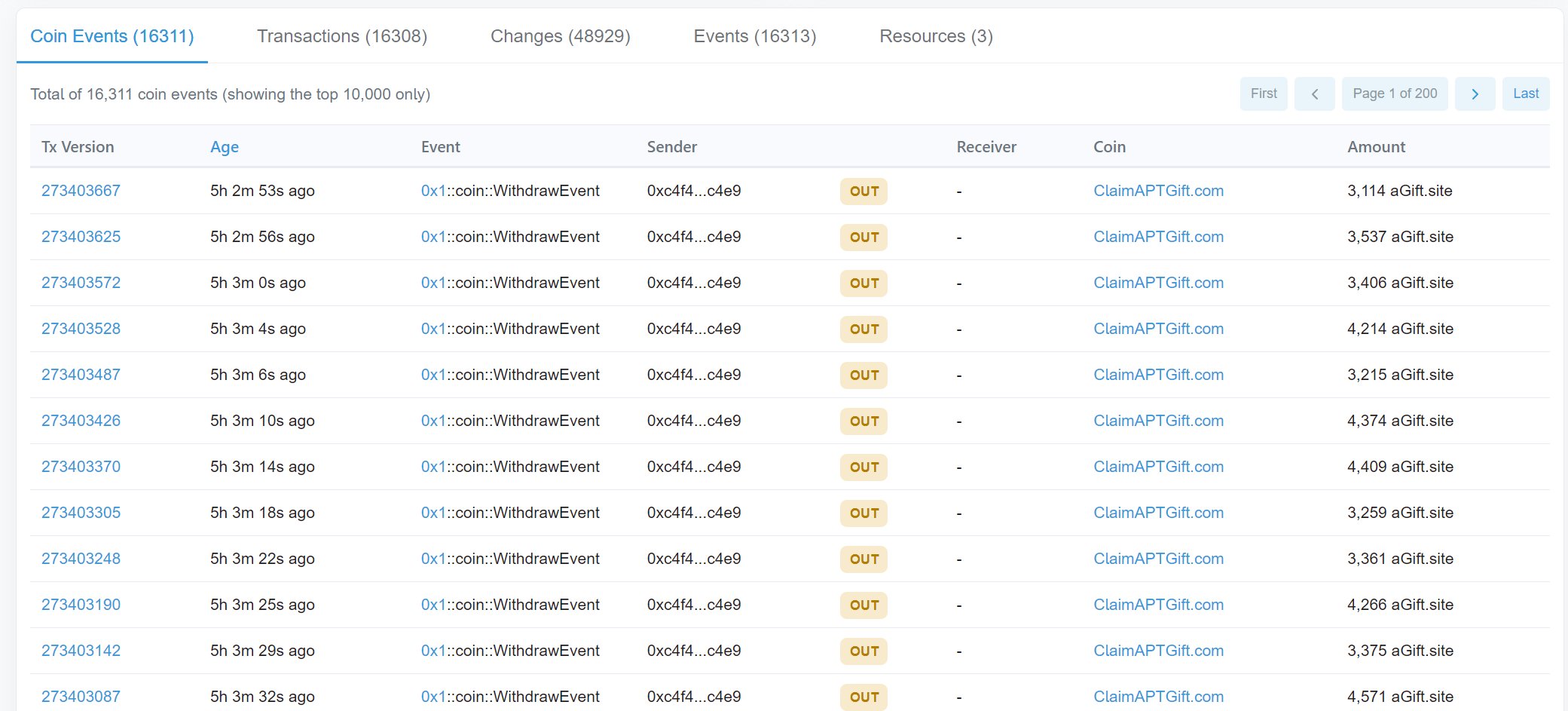Click sender 0xc4f4...c4e9 in row 273403305
Image resolution: width=1568 pixels, height=711 pixels.
[x=694, y=513]
